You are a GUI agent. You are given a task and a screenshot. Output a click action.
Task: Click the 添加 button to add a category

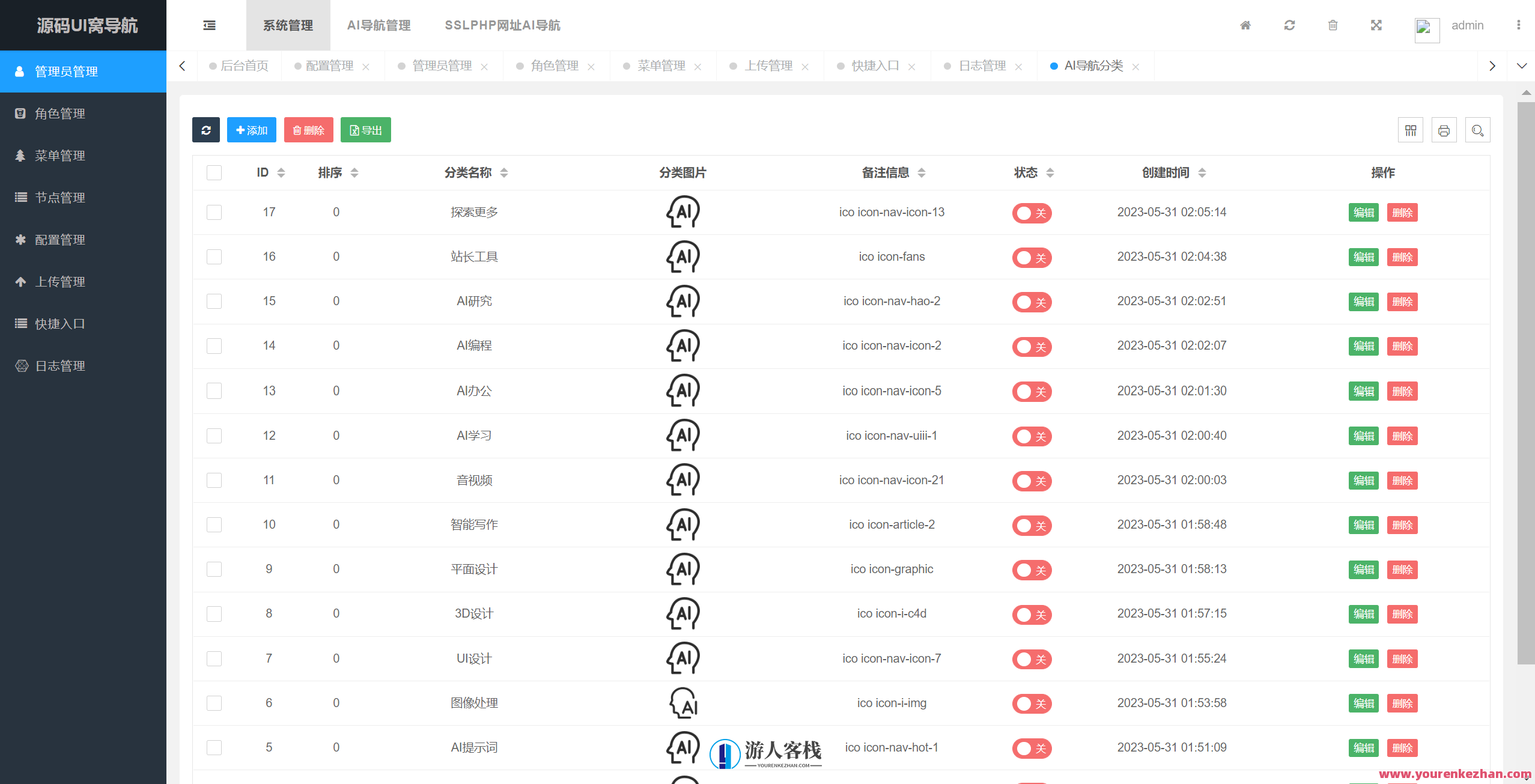[252, 130]
